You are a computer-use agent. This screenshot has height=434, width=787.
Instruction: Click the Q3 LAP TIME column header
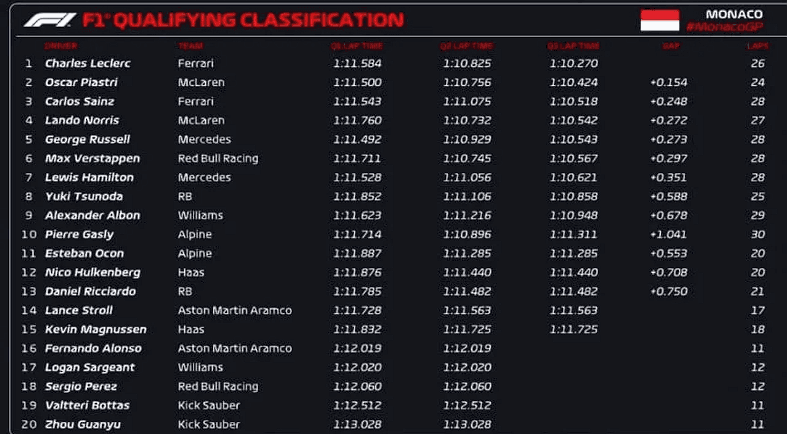coord(573,46)
